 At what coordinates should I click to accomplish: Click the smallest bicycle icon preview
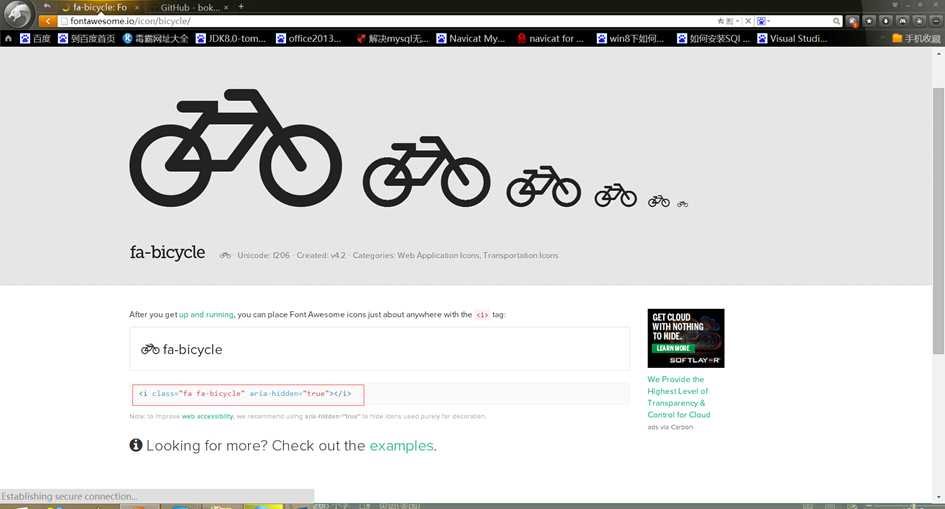click(x=682, y=204)
